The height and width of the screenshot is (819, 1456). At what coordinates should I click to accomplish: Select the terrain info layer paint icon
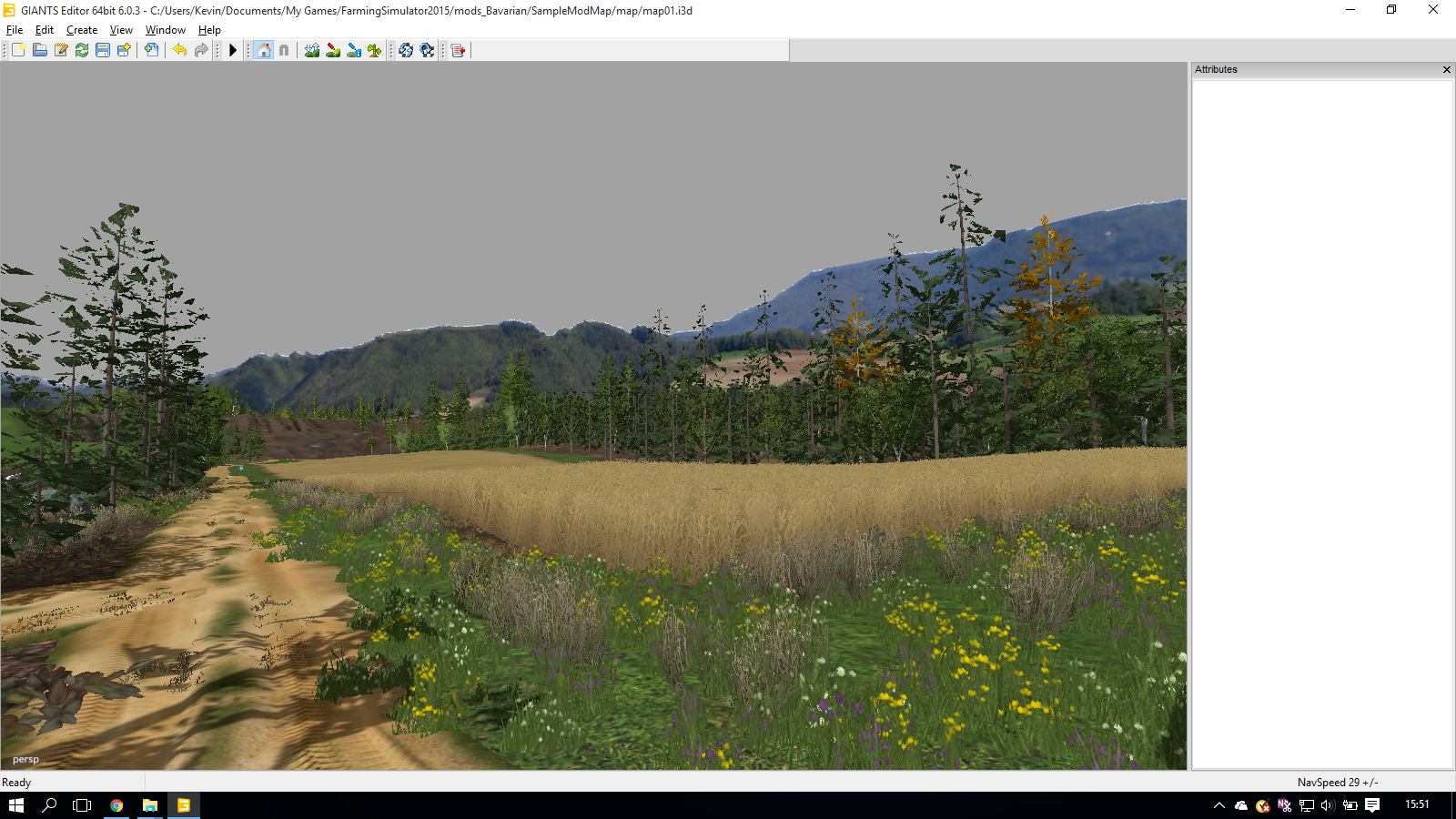point(354,50)
